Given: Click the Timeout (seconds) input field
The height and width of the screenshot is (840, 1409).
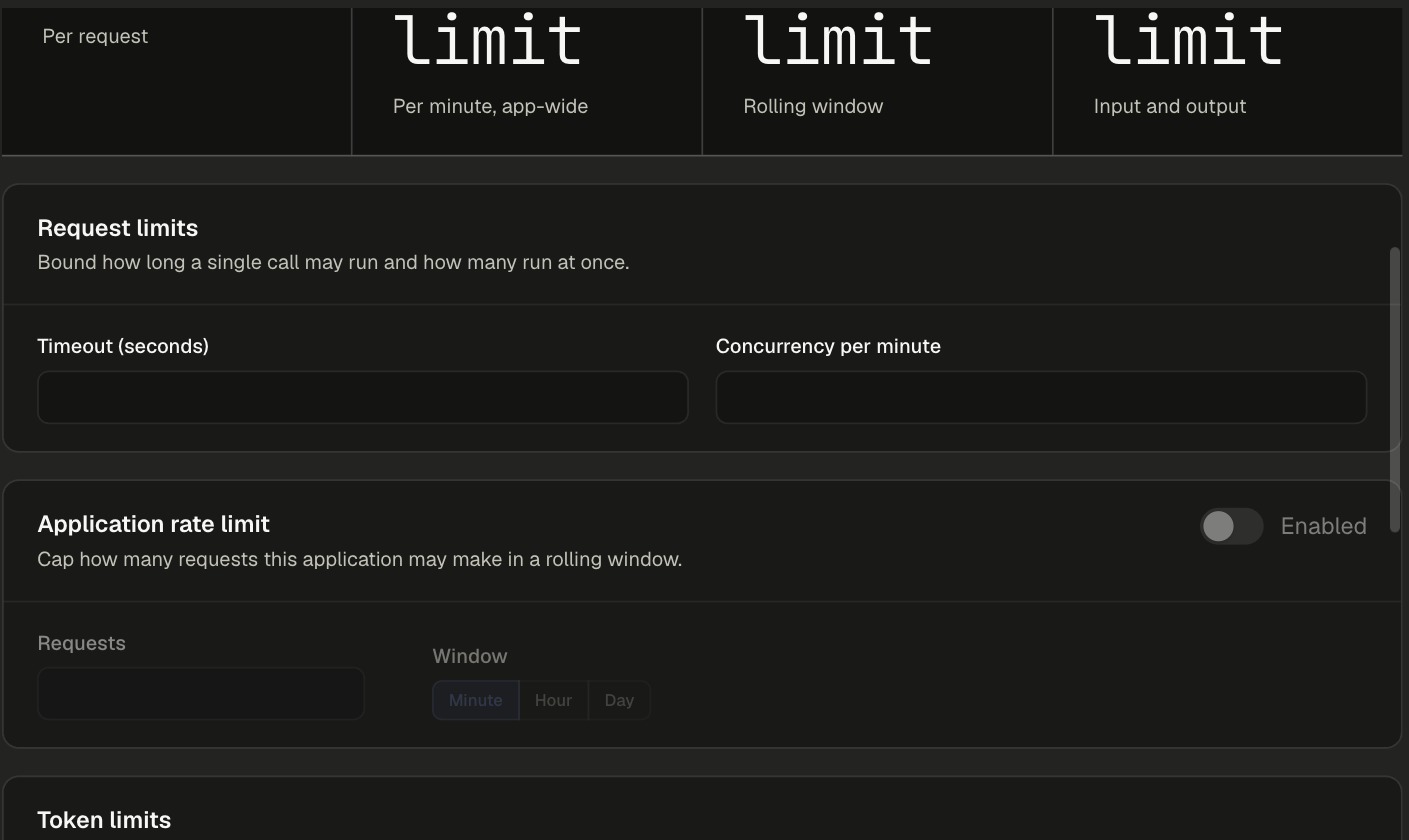Looking at the screenshot, I should pyautogui.click(x=363, y=397).
